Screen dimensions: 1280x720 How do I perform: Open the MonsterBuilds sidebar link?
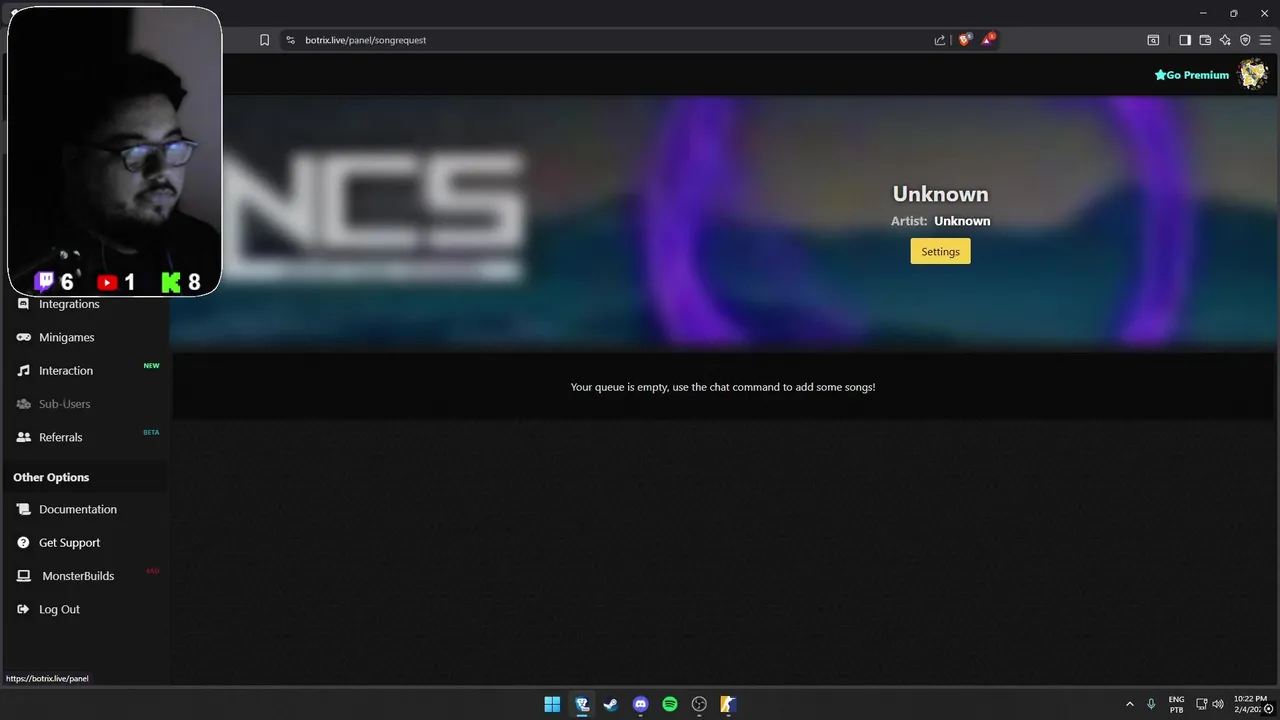click(78, 576)
